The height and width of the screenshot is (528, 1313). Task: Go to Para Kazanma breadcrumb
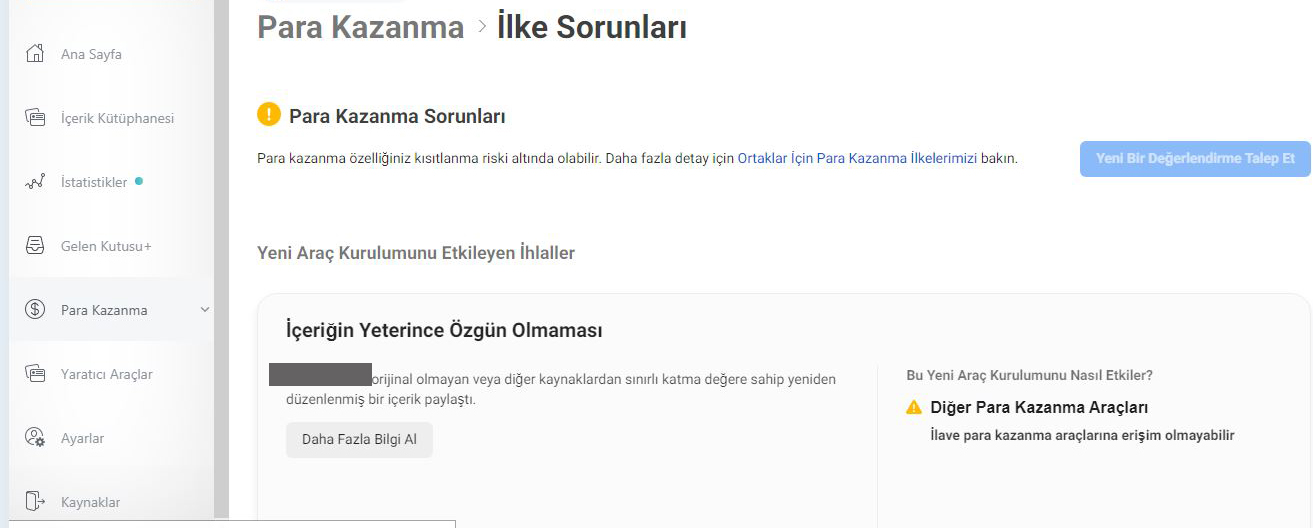(x=361, y=27)
